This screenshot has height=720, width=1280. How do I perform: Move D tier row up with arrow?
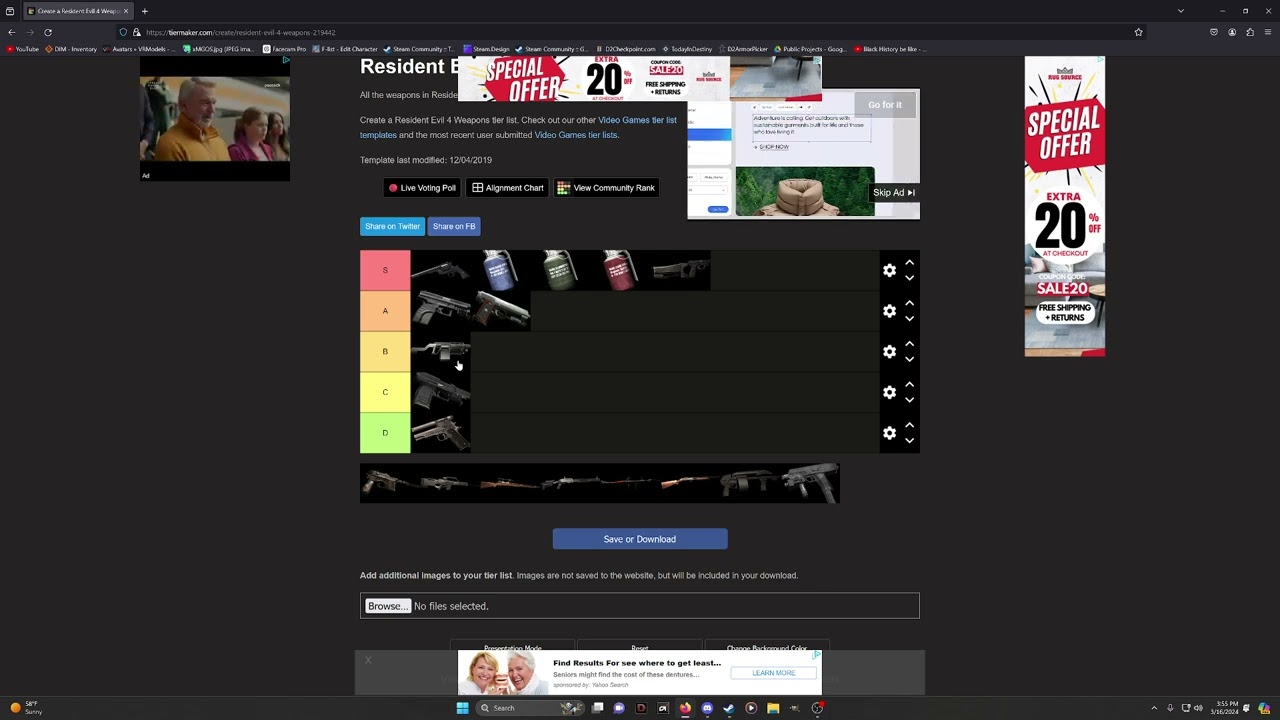pos(909,425)
